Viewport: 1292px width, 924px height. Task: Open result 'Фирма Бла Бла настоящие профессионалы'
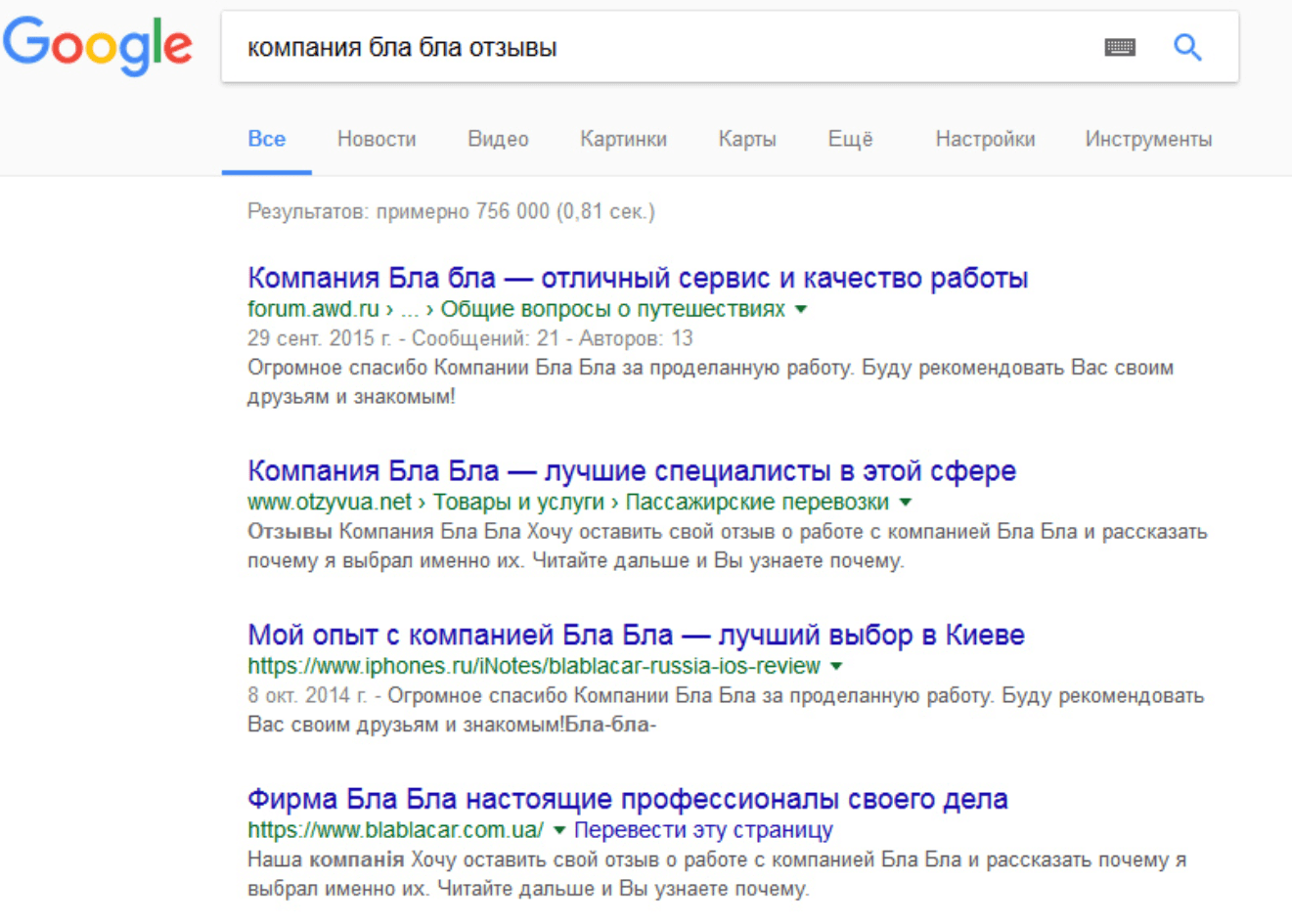point(628,799)
